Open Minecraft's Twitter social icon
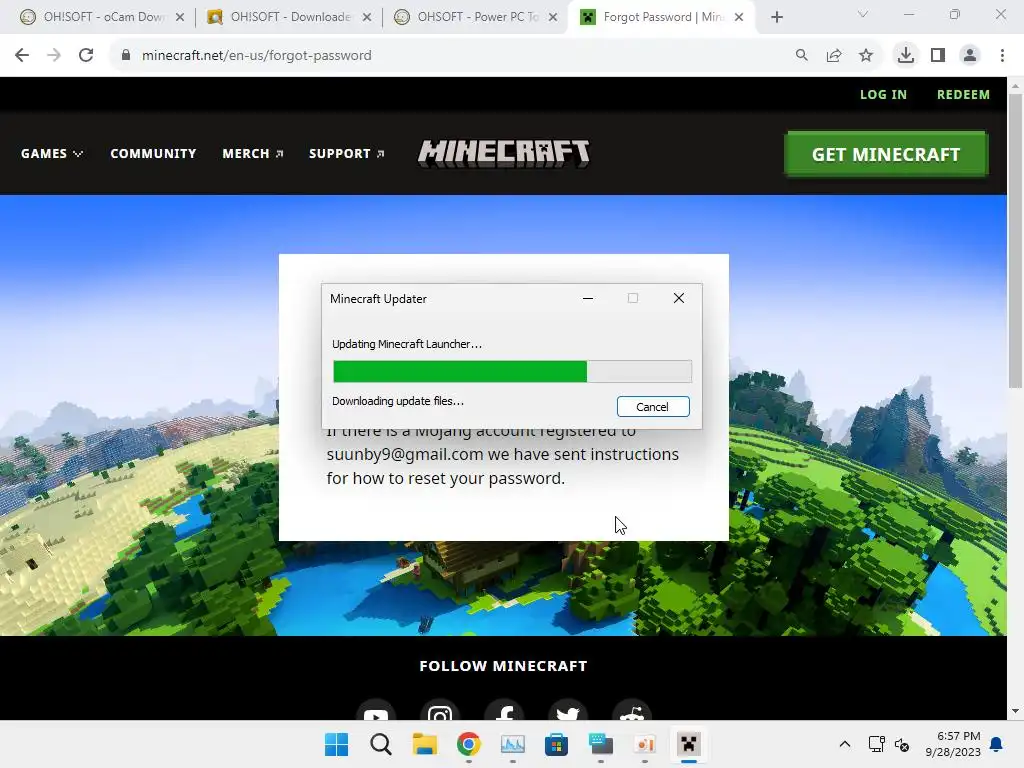This screenshot has height=768, width=1024. click(x=568, y=712)
